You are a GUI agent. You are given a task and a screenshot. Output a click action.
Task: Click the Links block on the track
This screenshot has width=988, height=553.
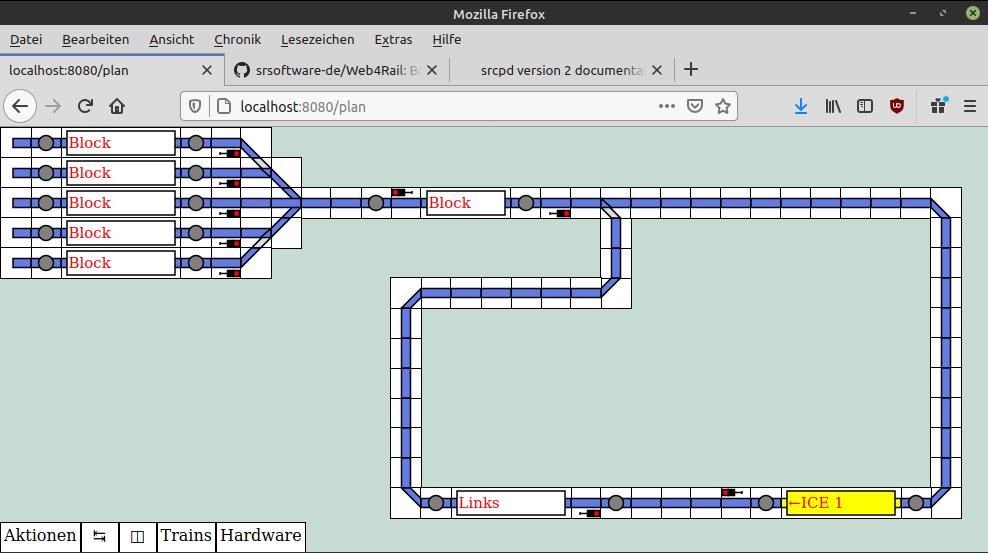tap(510, 503)
